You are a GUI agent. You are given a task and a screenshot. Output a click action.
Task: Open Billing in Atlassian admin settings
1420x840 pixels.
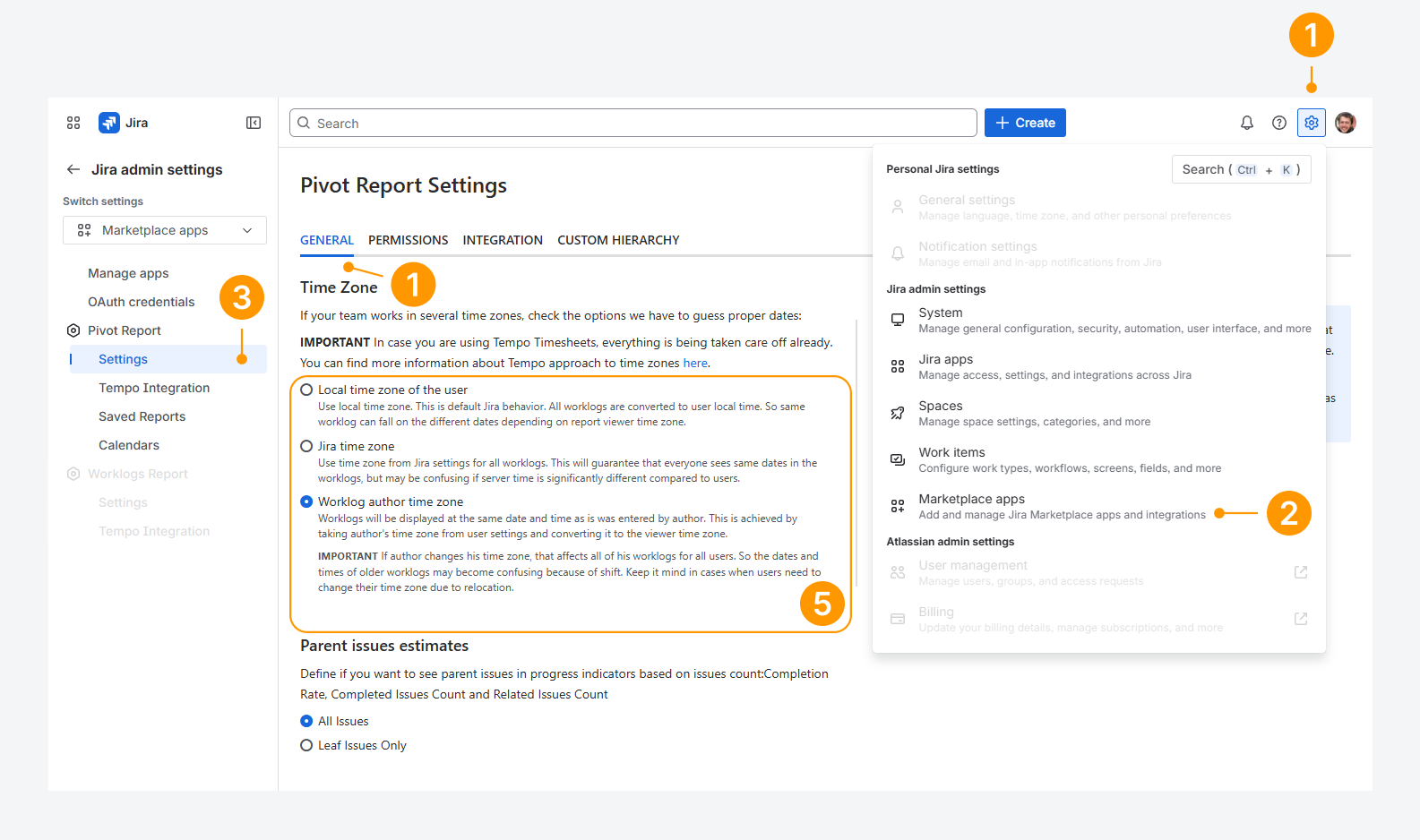[x=1099, y=619]
